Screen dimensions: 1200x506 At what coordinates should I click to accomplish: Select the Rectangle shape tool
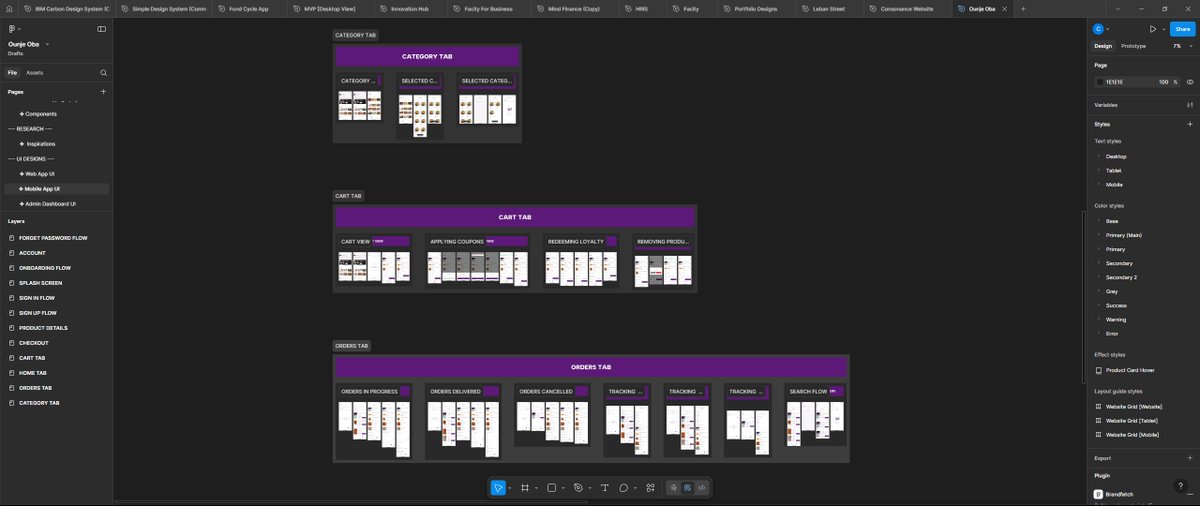click(x=552, y=488)
